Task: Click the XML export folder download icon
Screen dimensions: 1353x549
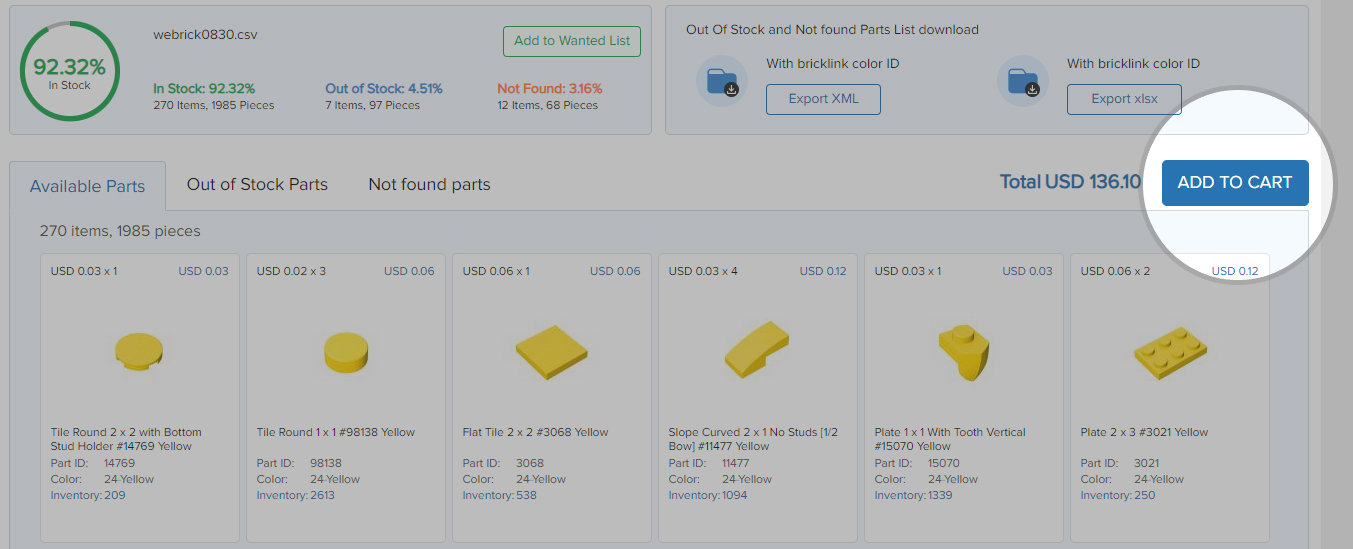Action: pos(722,81)
